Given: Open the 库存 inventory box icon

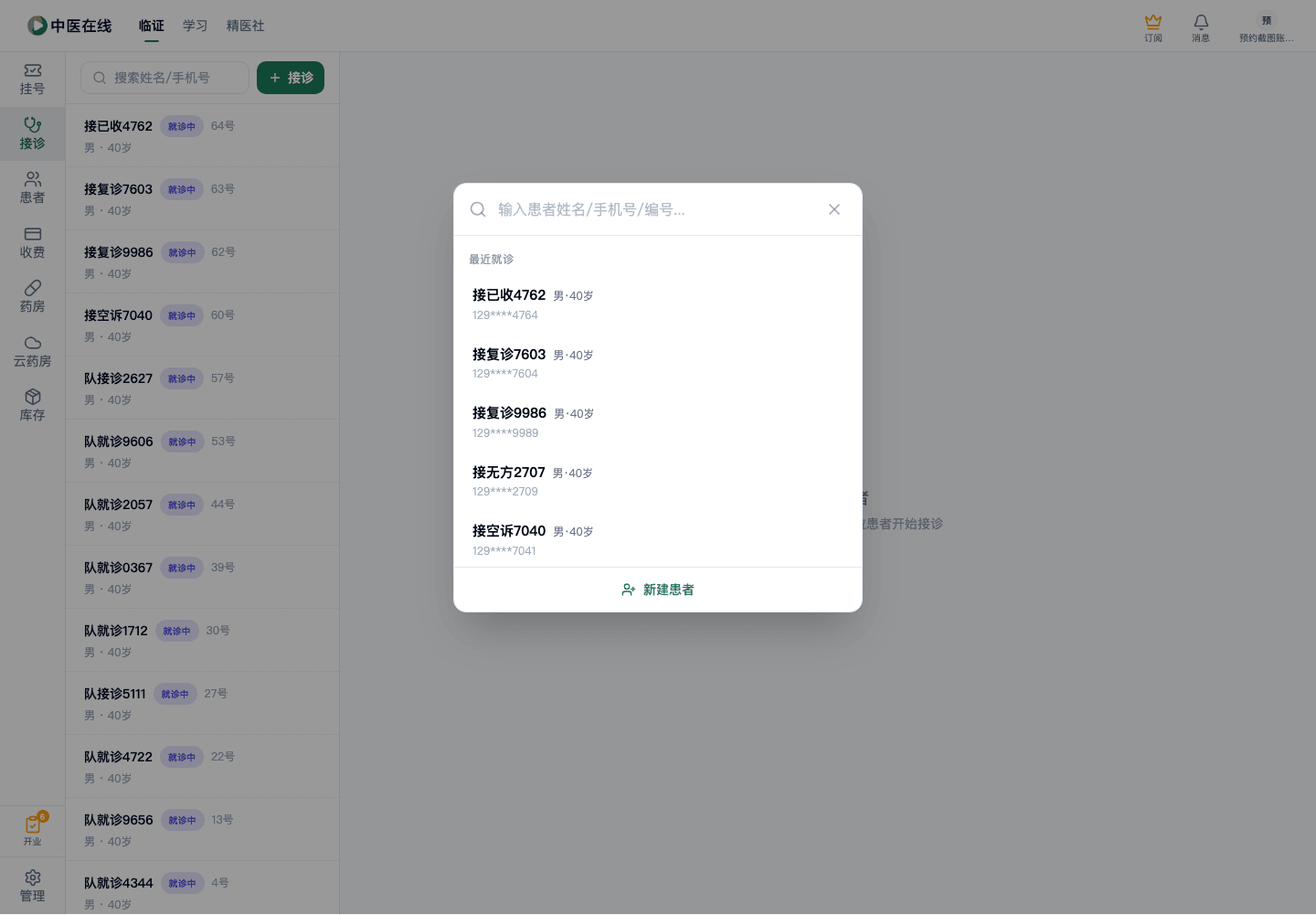Looking at the screenshot, I should point(32,406).
